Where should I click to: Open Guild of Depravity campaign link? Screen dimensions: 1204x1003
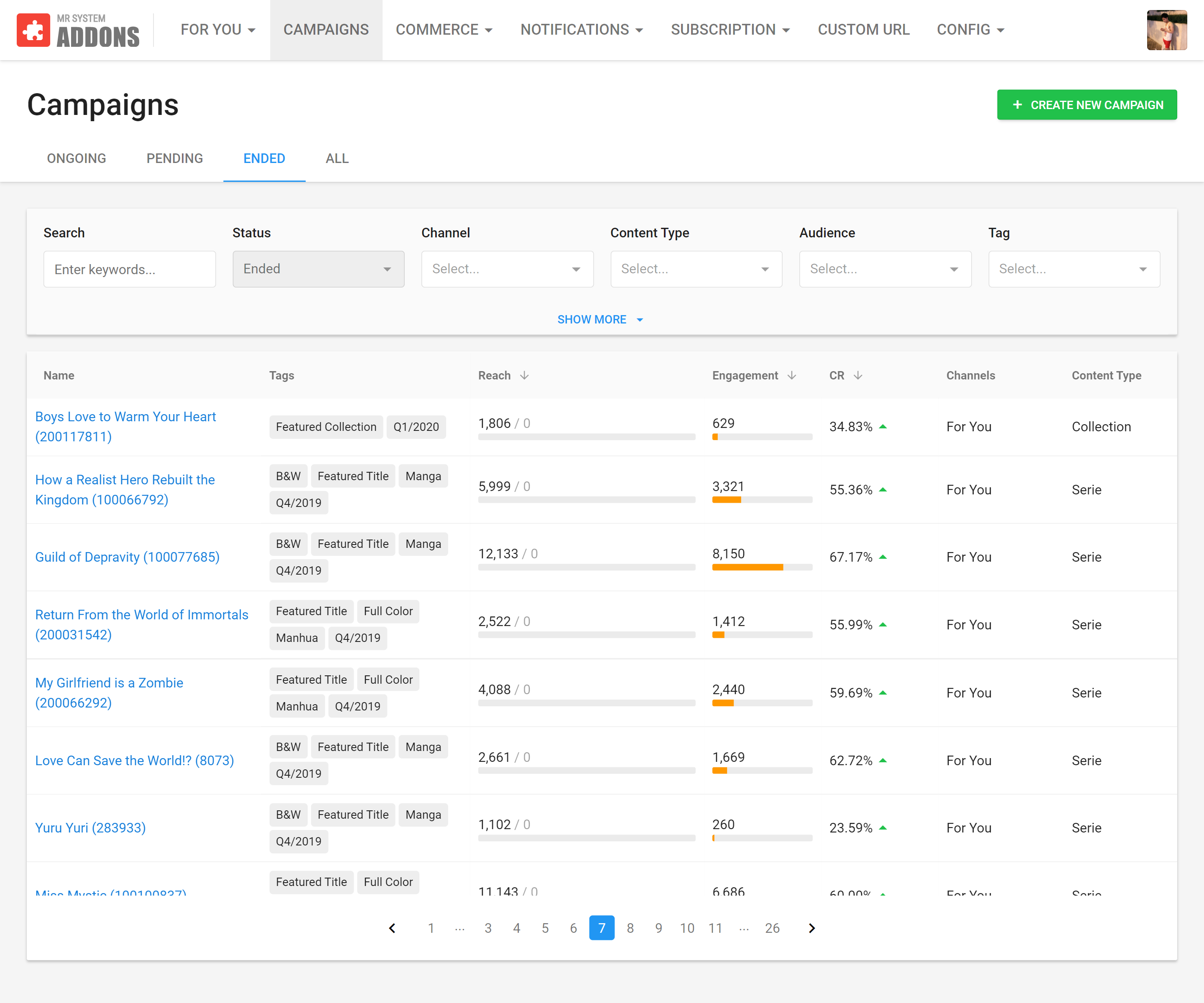pyautogui.click(x=127, y=557)
